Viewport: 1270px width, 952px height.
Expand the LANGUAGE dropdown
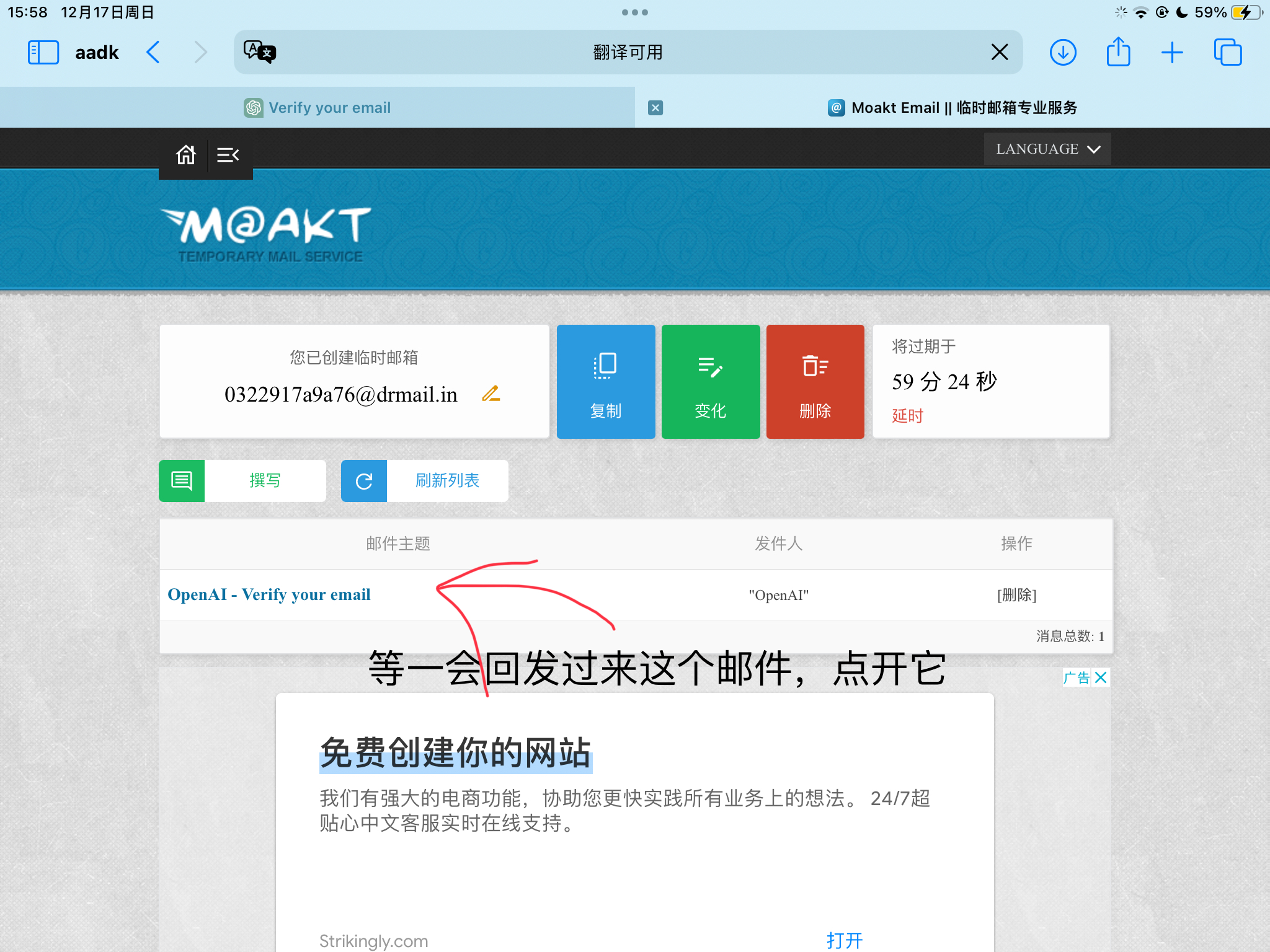[x=1047, y=149]
